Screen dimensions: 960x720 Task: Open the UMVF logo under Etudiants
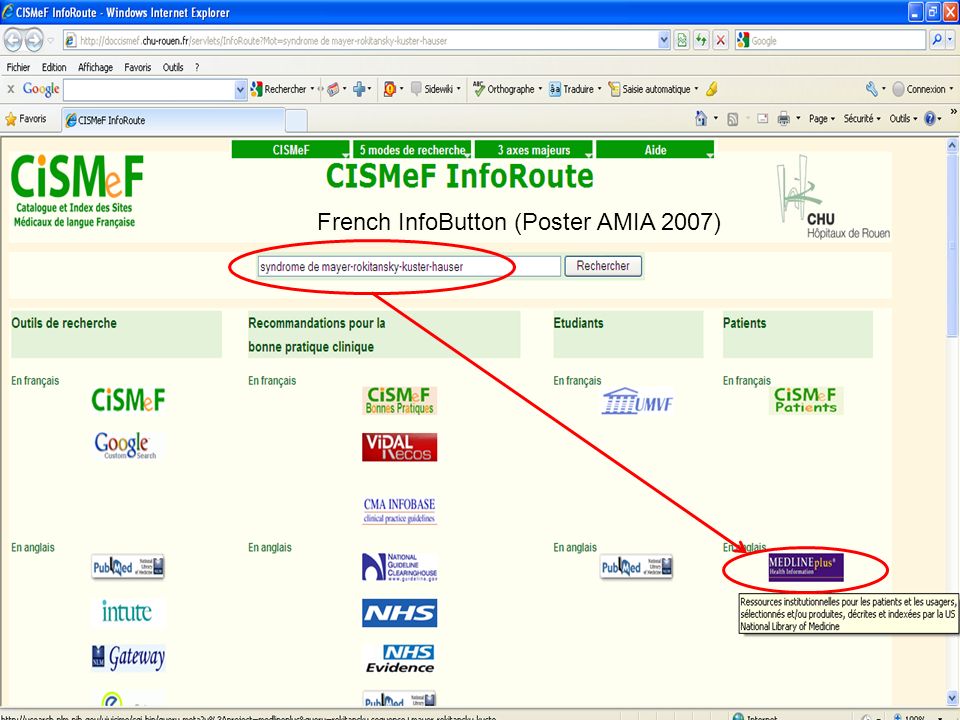pos(637,402)
